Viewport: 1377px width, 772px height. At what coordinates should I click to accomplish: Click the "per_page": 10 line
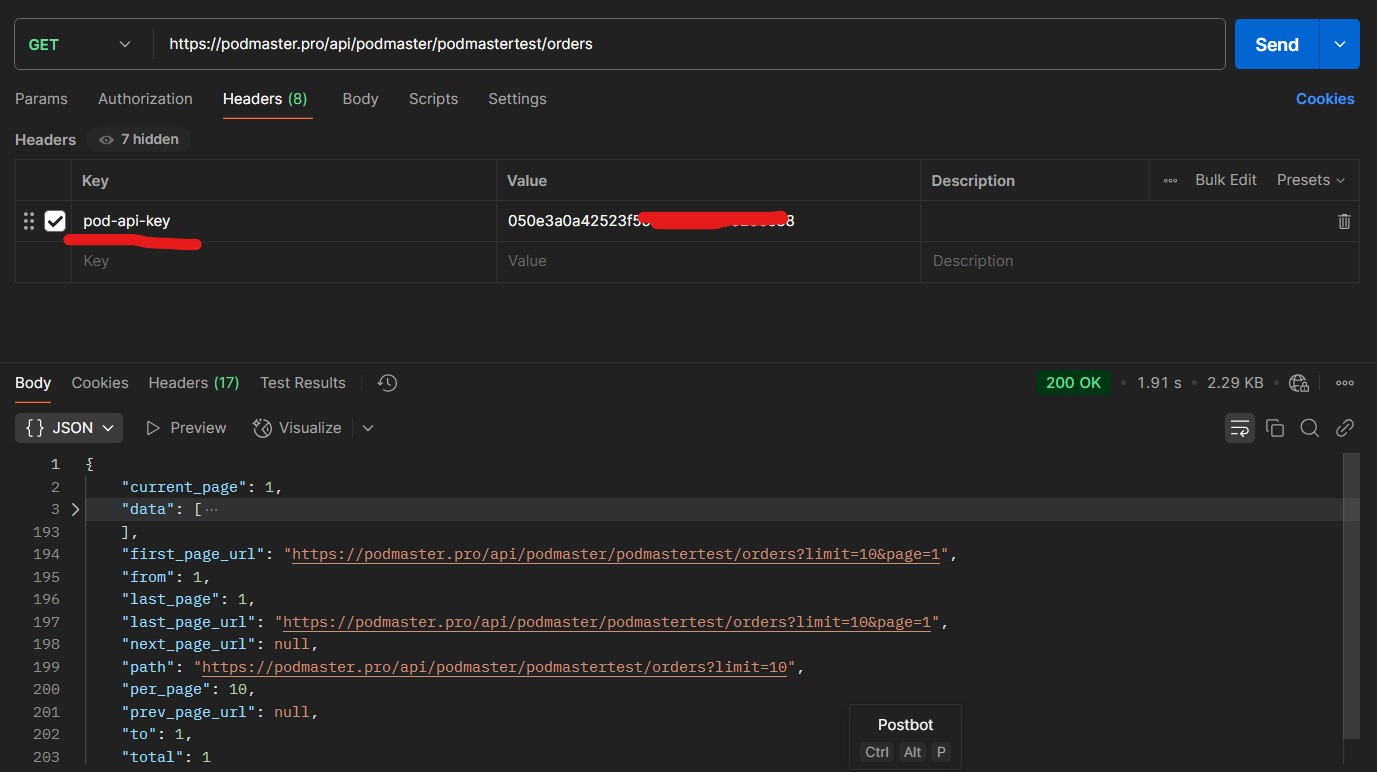188,689
